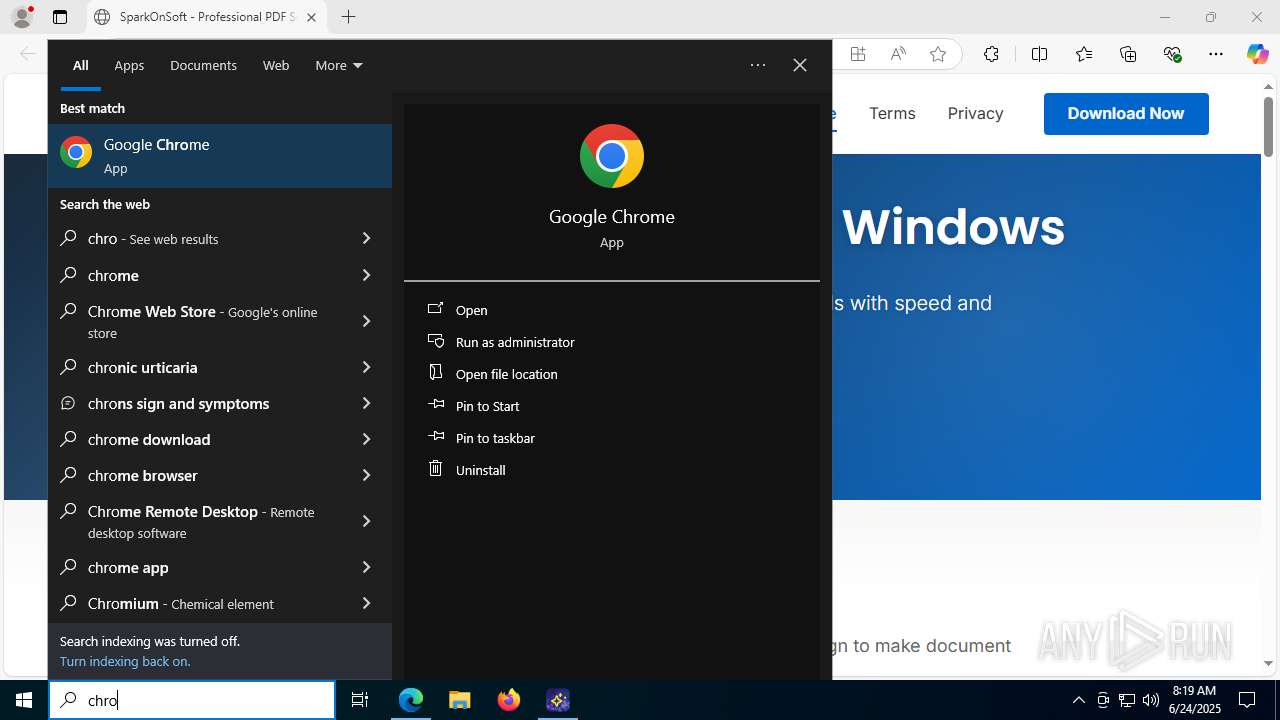Open Edge Extensions puzzle icon
This screenshot has height=720, width=1280.
[x=991, y=54]
